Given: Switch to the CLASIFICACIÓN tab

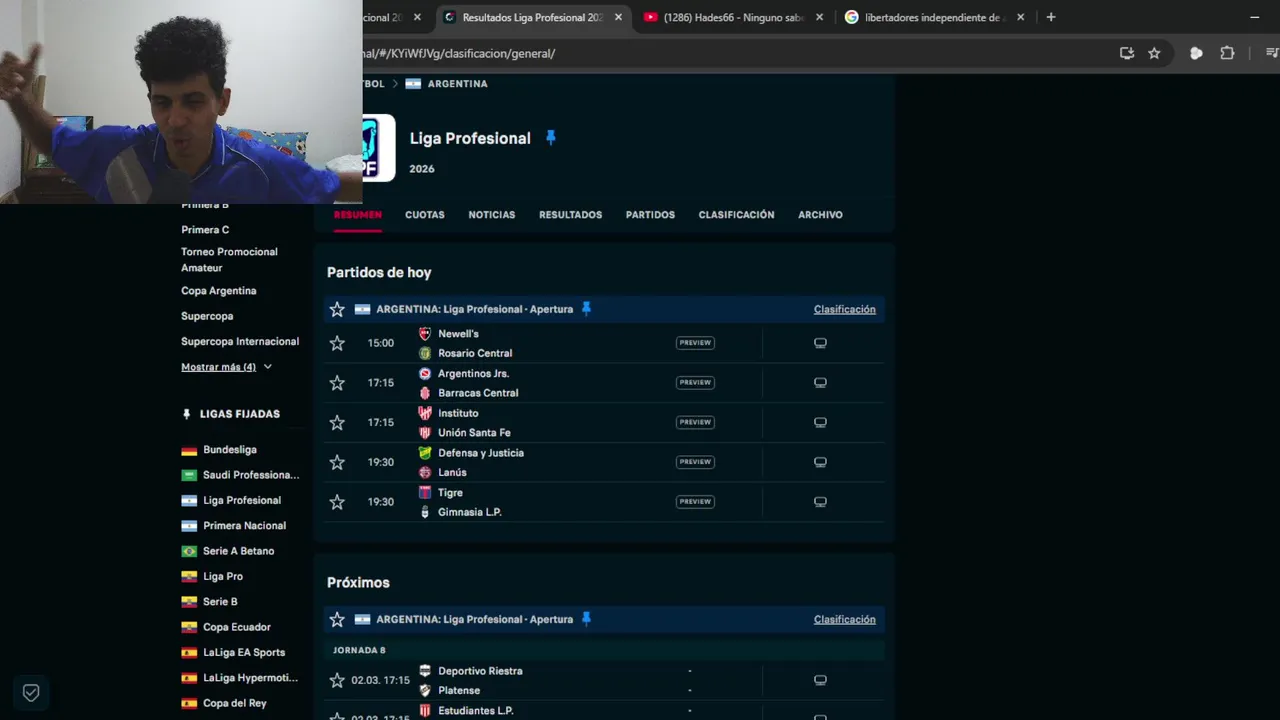Looking at the screenshot, I should point(736,215).
